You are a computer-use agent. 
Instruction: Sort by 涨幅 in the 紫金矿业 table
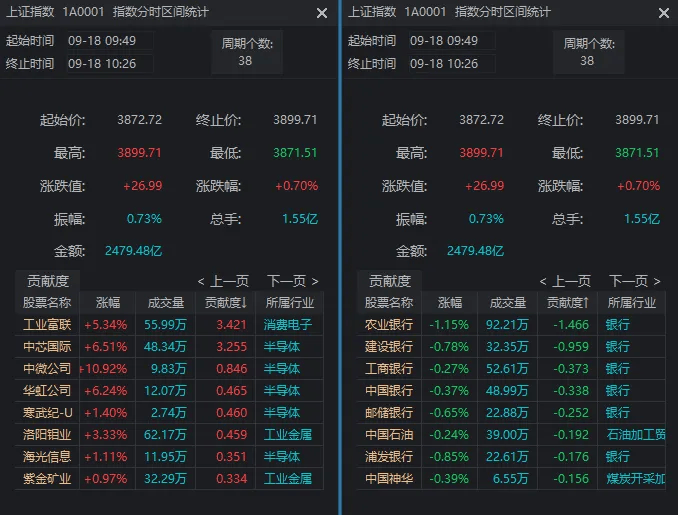click(x=107, y=302)
